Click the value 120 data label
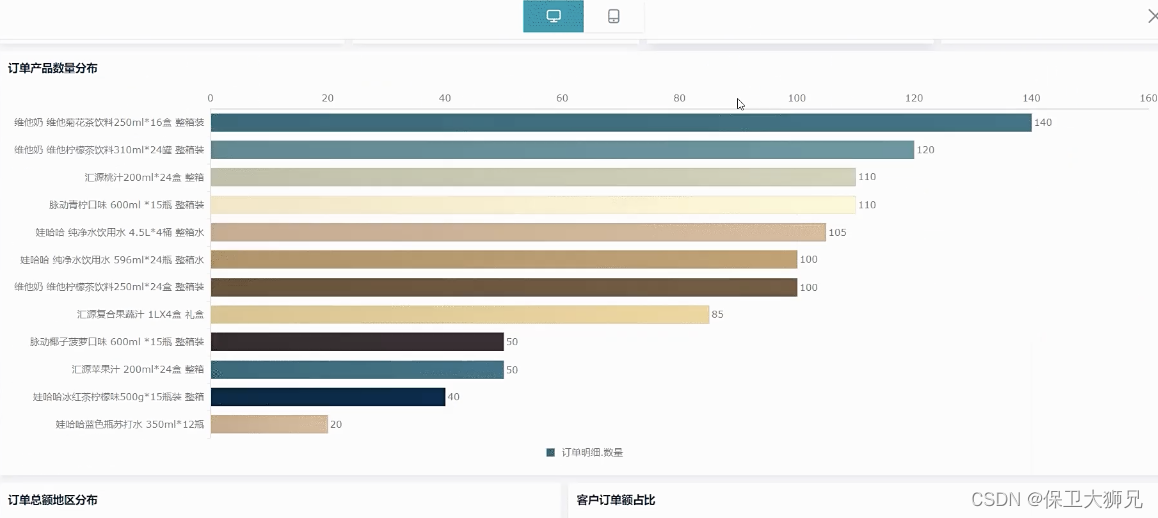The height and width of the screenshot is (518, 1158). (x=925, y=150)
